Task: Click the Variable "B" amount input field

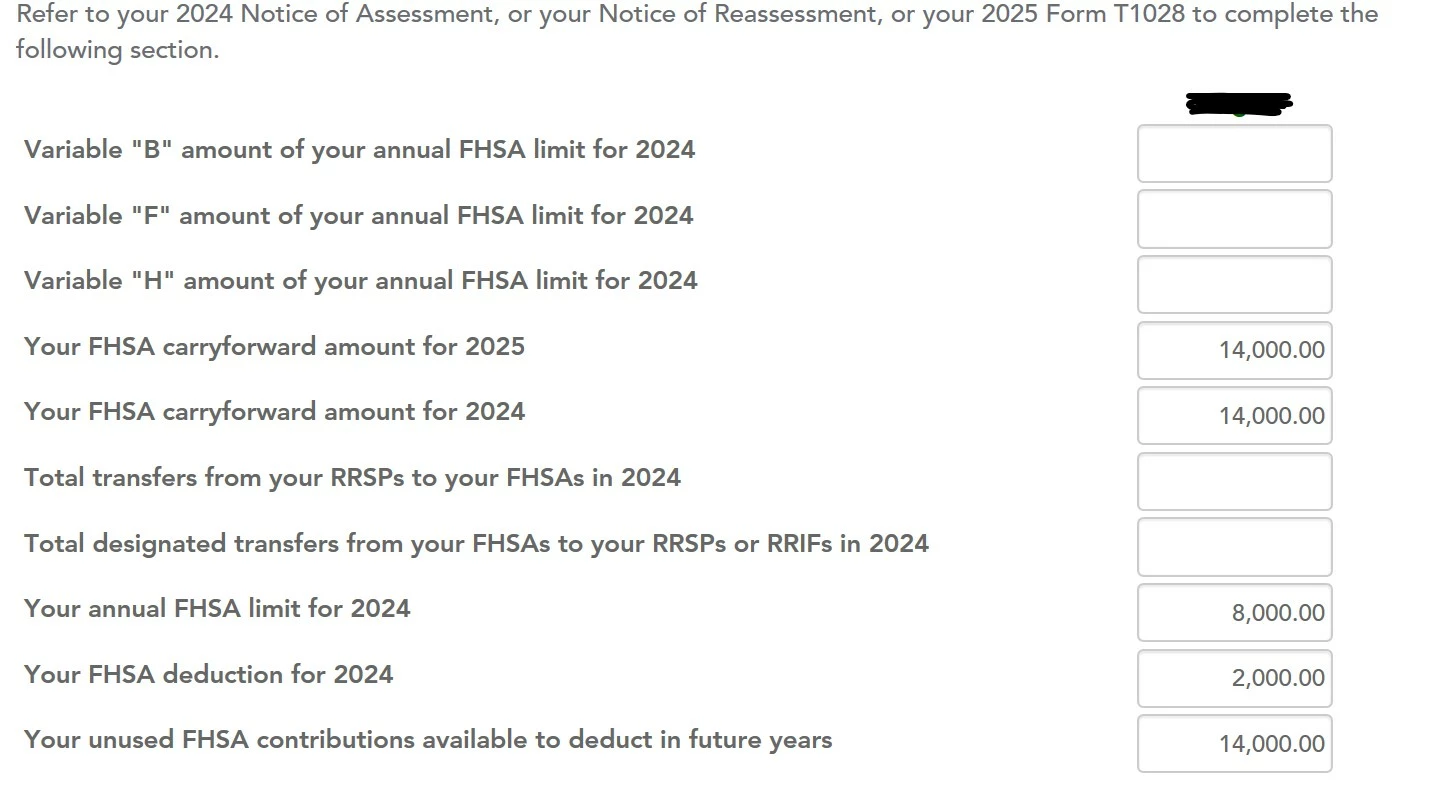Action: point(1235,154)
